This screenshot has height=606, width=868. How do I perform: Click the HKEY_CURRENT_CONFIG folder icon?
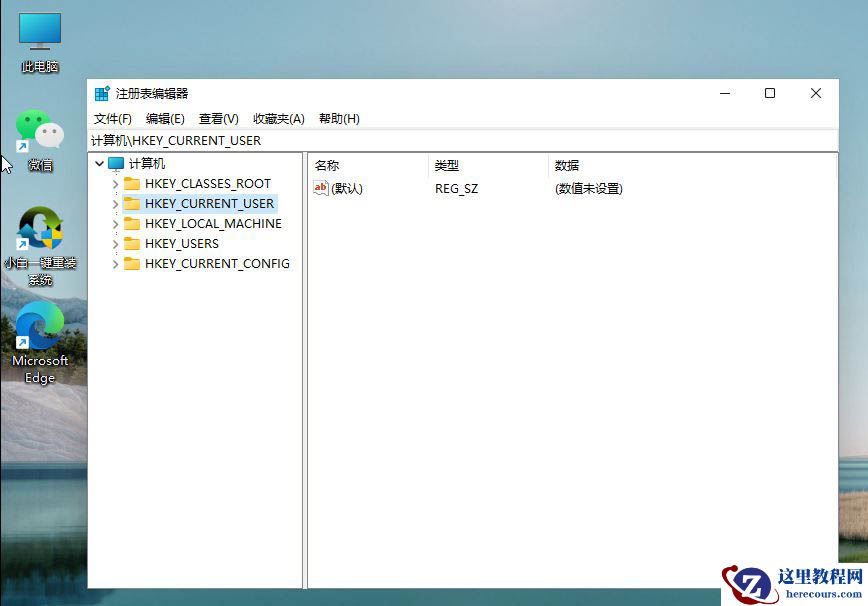point(133,263)
